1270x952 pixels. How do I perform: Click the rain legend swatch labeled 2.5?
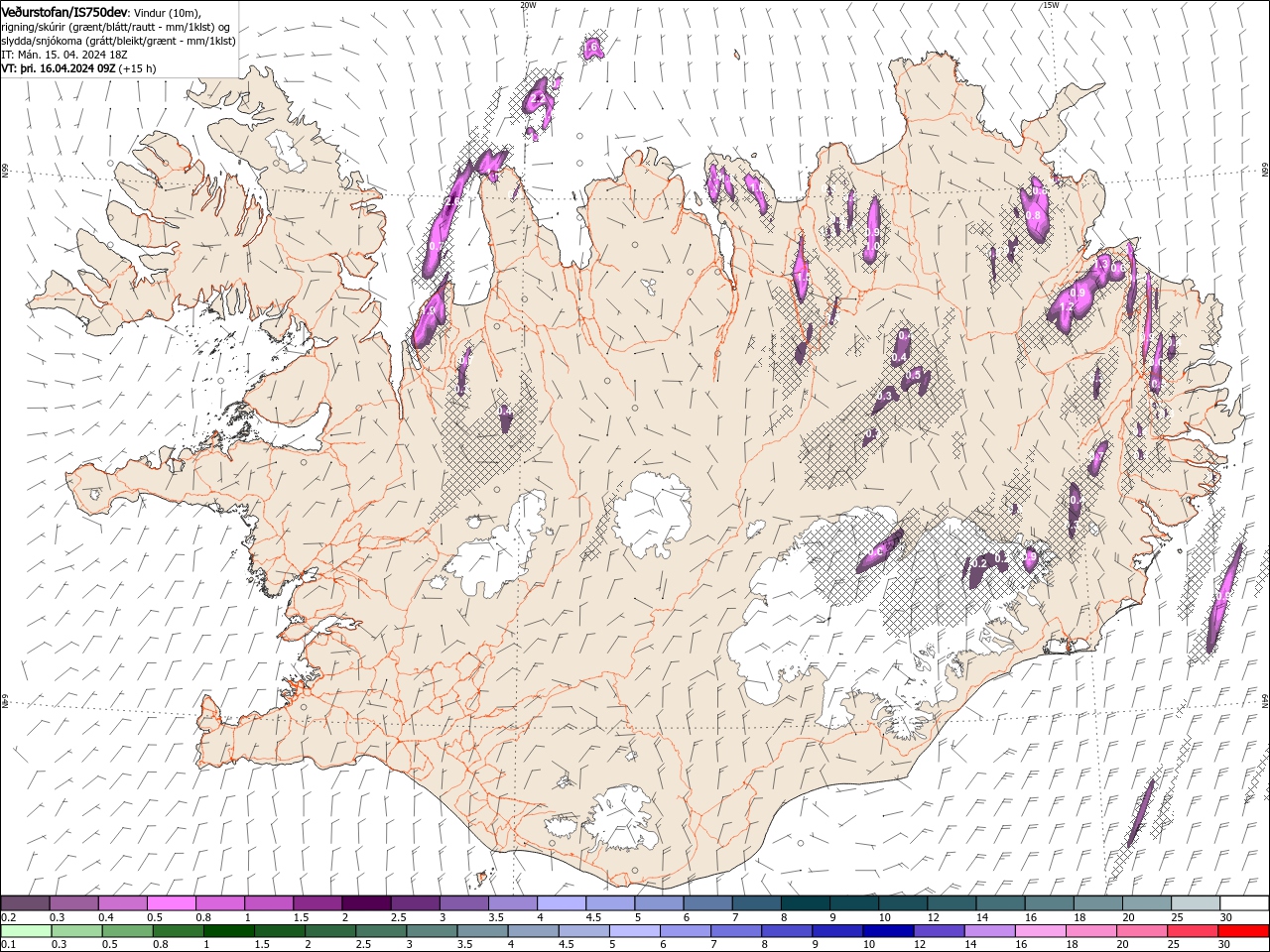click(382, 931)
